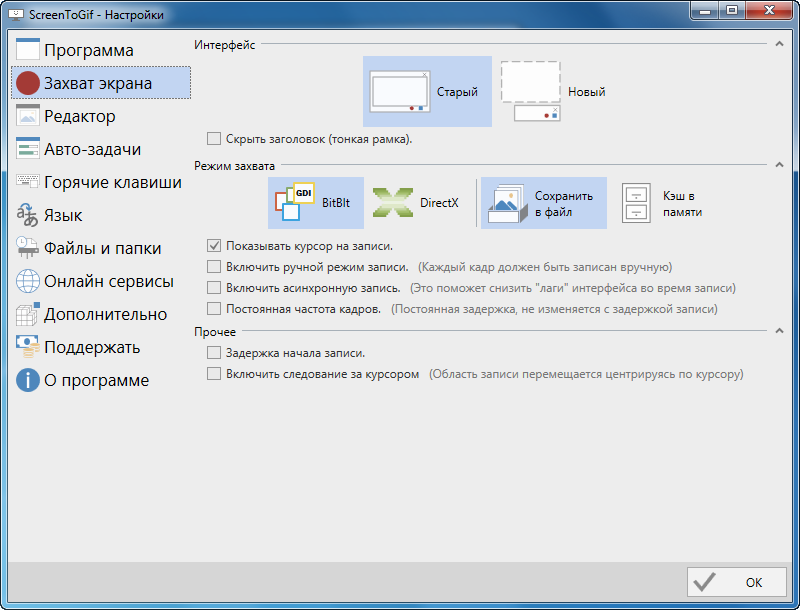Viewport: 800px width, 610px height.
Task: Uncheck Показывать курсор на записи
Action: [214, 245]
